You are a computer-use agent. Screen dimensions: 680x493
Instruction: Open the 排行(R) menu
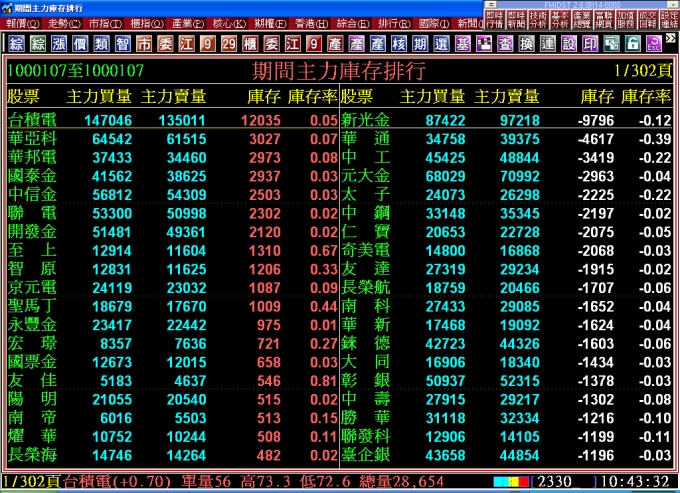[x=394, y=23]
